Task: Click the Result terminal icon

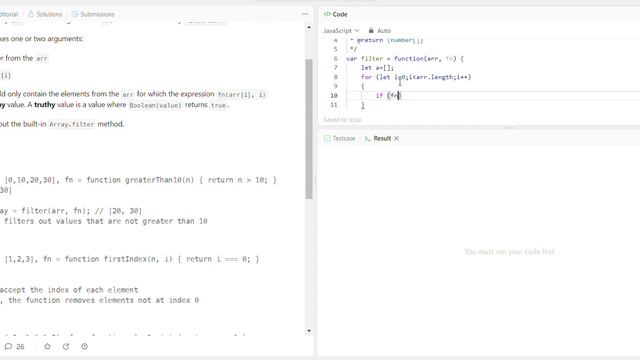Action: (367, 138)
